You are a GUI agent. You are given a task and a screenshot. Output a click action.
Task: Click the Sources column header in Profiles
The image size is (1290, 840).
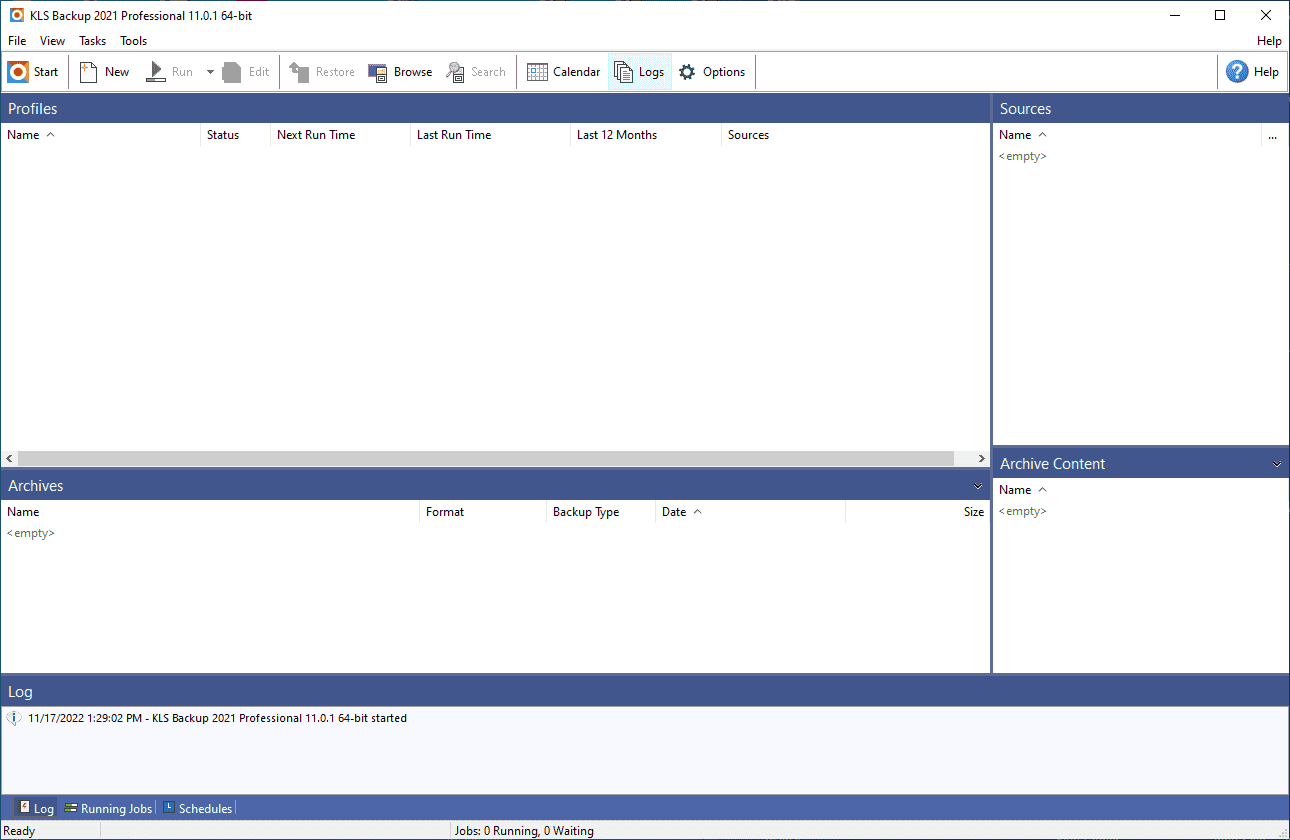click(855, 135)
